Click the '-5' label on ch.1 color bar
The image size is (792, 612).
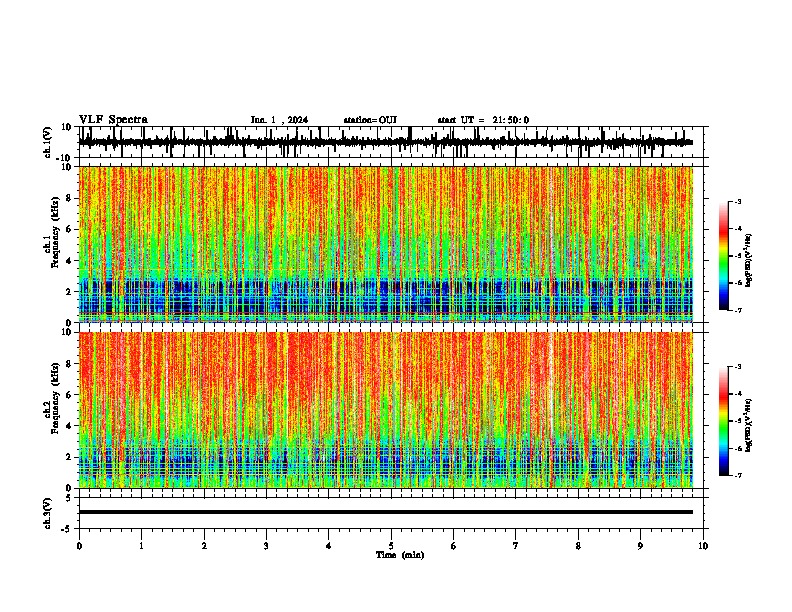(737, 256)
